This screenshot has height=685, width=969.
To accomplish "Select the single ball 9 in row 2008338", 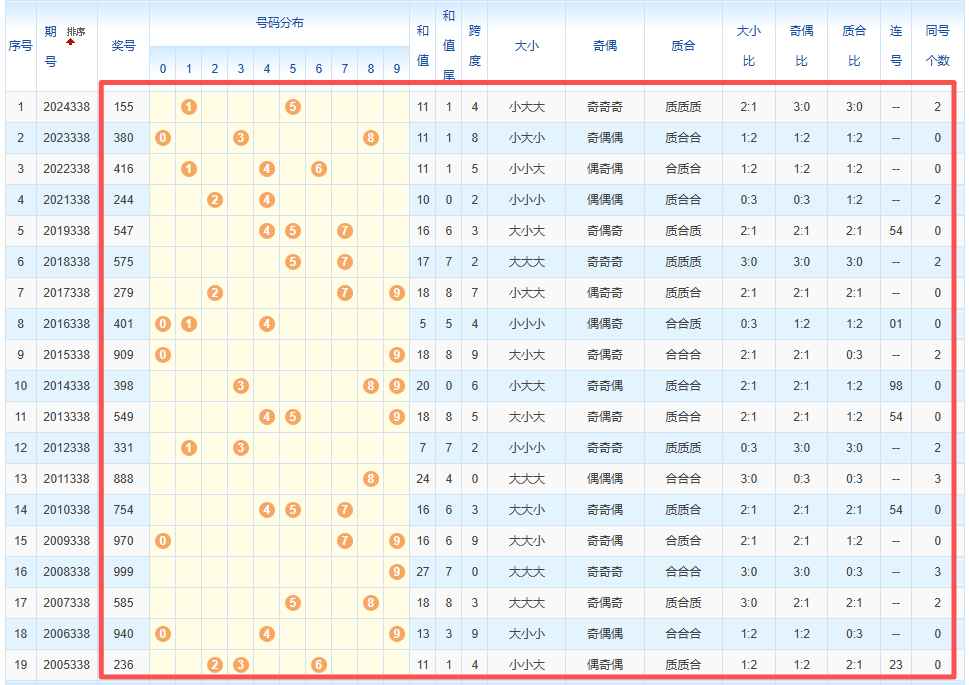I will click(397, 572).
